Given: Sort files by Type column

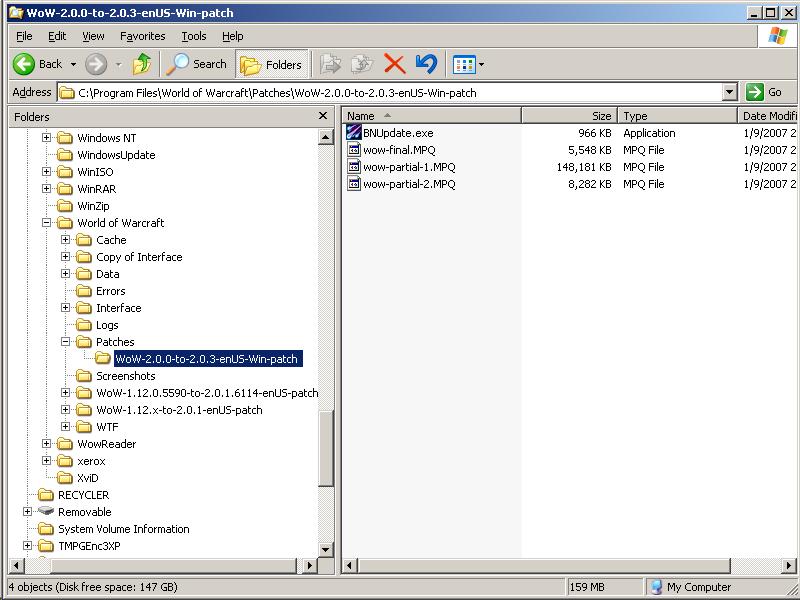Looking at the screenshot, I should click(x=678, y=116).
